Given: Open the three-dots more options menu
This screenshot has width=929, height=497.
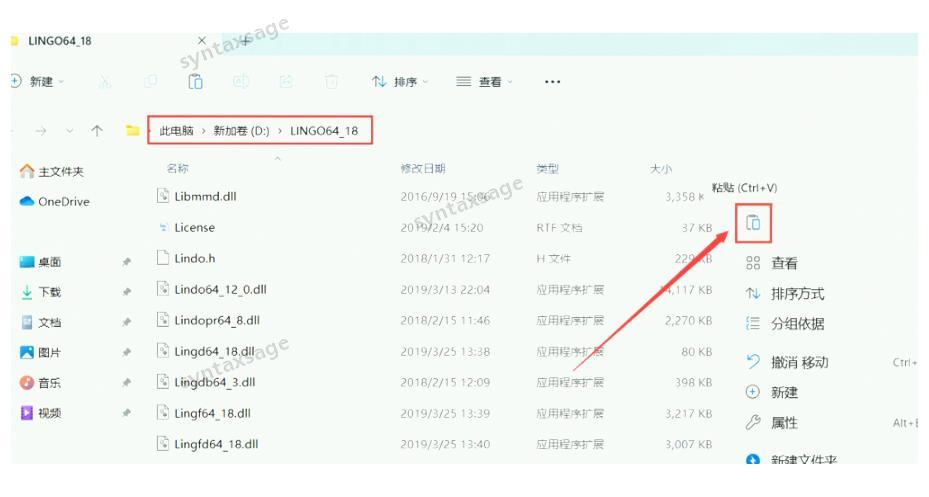Looking at the screenshot, I should [x=552, y=82].
